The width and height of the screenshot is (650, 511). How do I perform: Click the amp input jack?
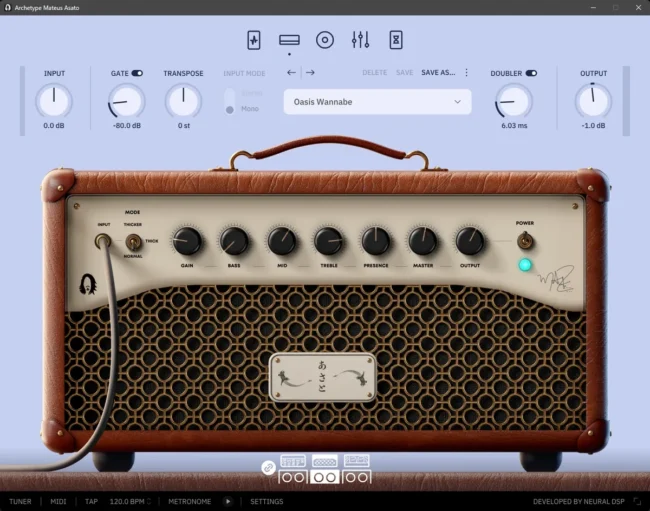pyautogui.click(x=103, y=240)
